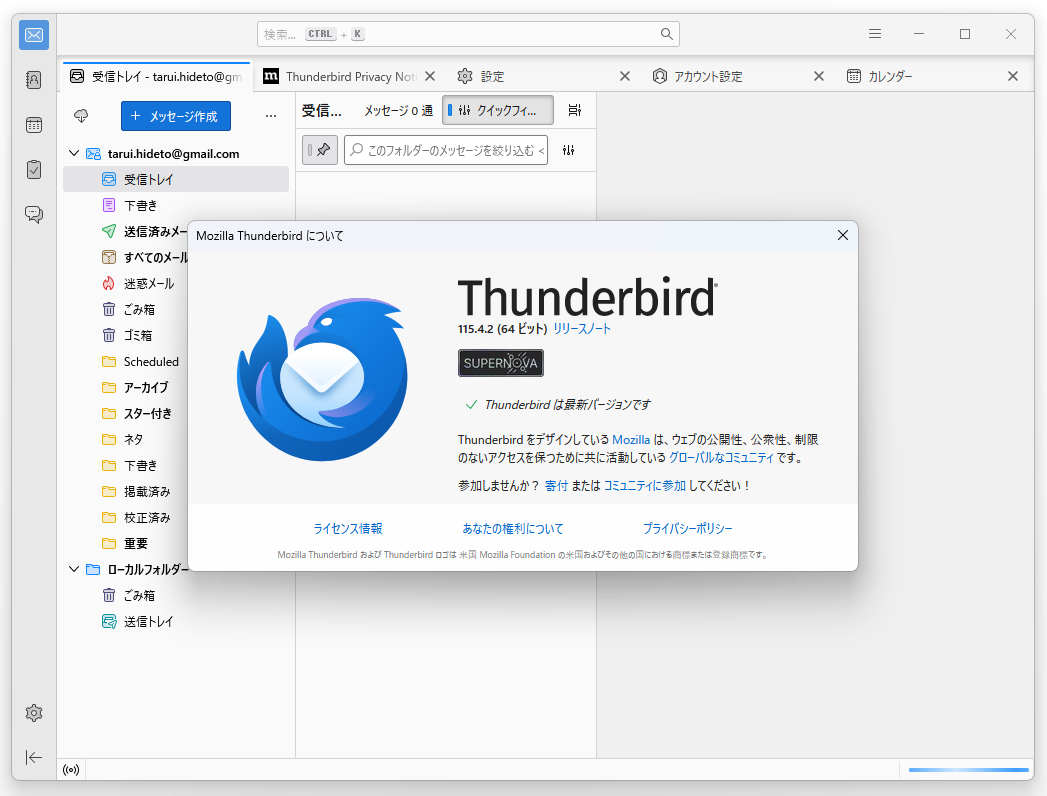This screenshot has height=796, width=1047.
Task: Toggle the クイックフィルター button
Action: (497, 110)
